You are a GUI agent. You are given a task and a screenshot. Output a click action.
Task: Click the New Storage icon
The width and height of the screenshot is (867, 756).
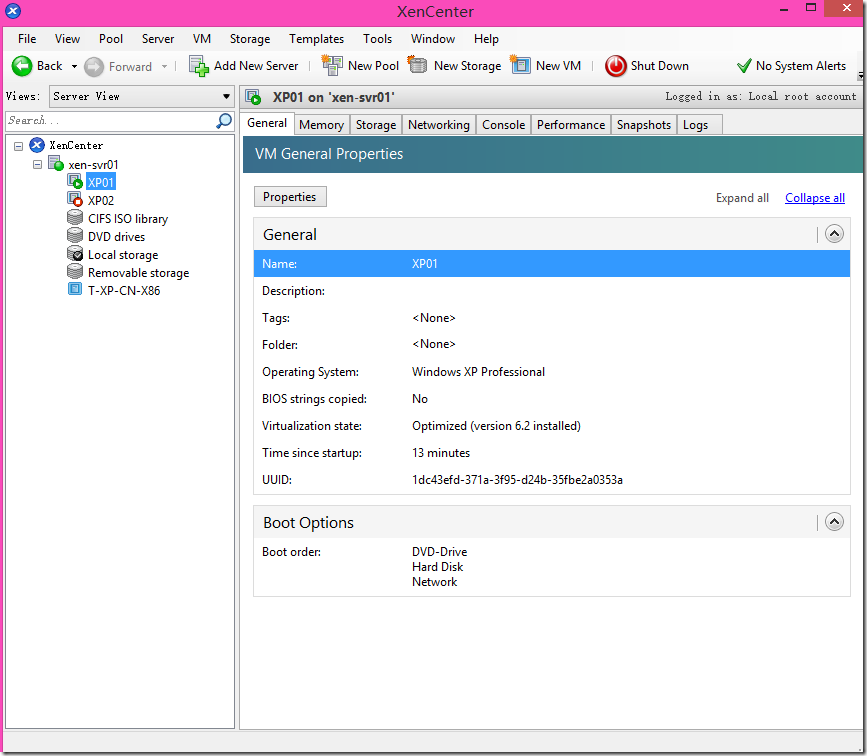417,65
